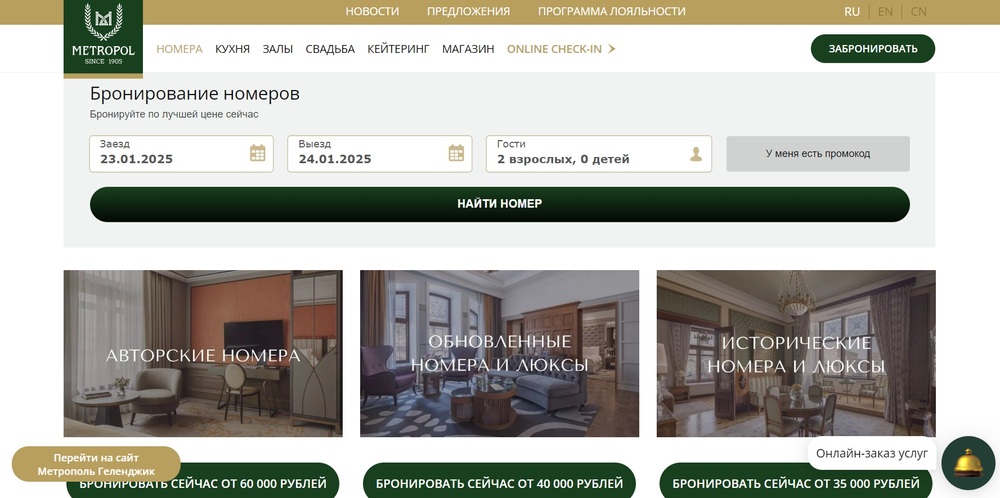
Task: Go to the Свадьба section
Action: click(330, 49)
